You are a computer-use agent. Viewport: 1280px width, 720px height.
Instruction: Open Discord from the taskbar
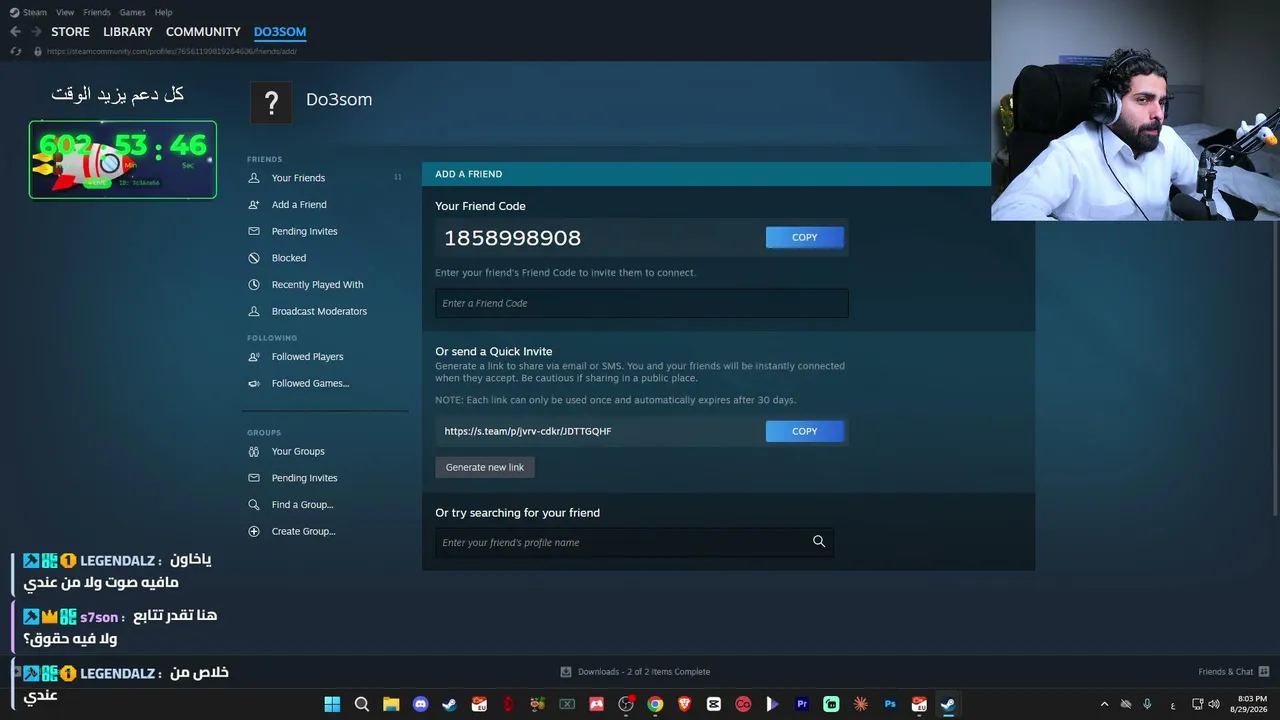coord(421,704)
